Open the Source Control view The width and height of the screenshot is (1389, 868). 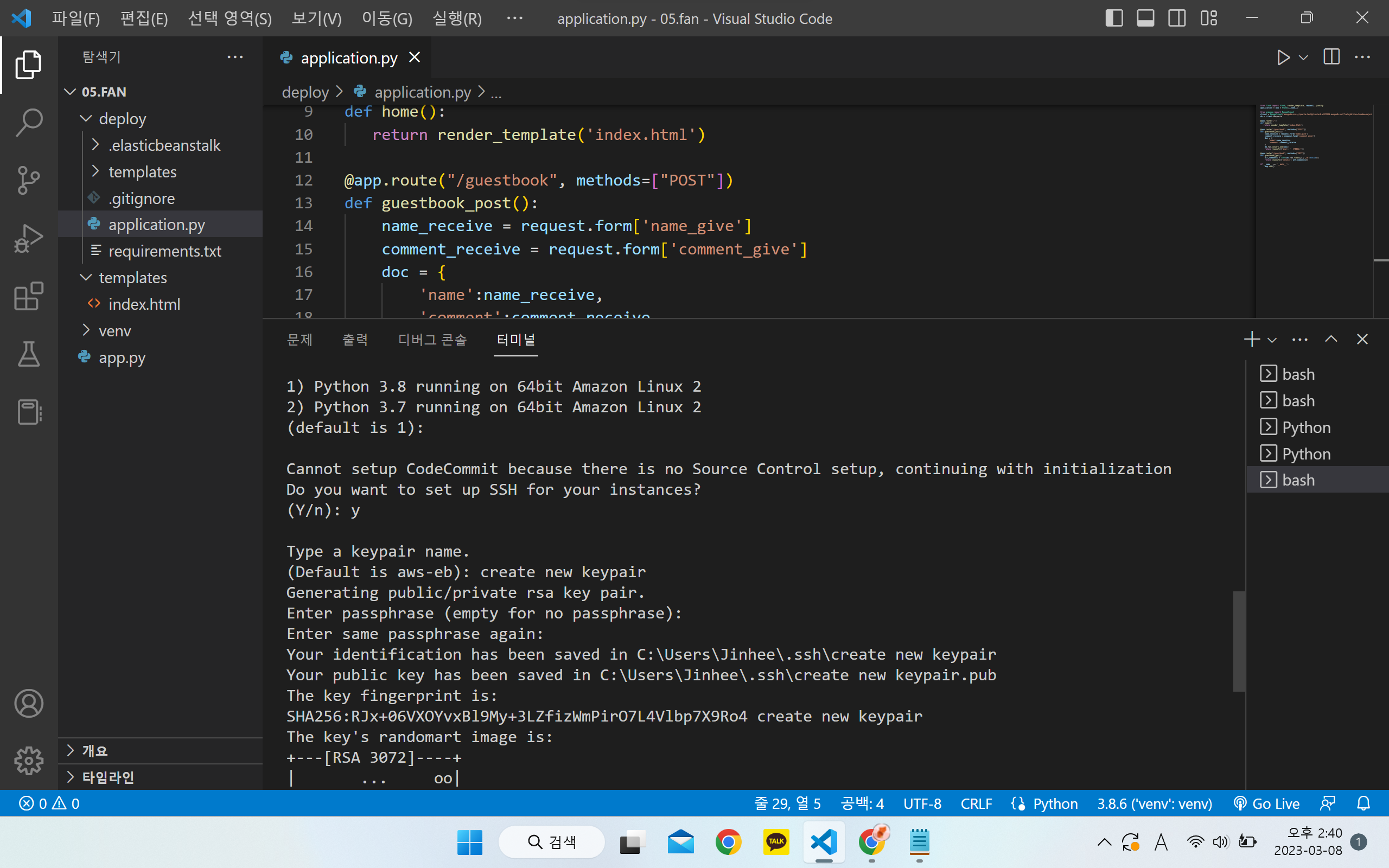pyautogui.click(x=29, y=180)
